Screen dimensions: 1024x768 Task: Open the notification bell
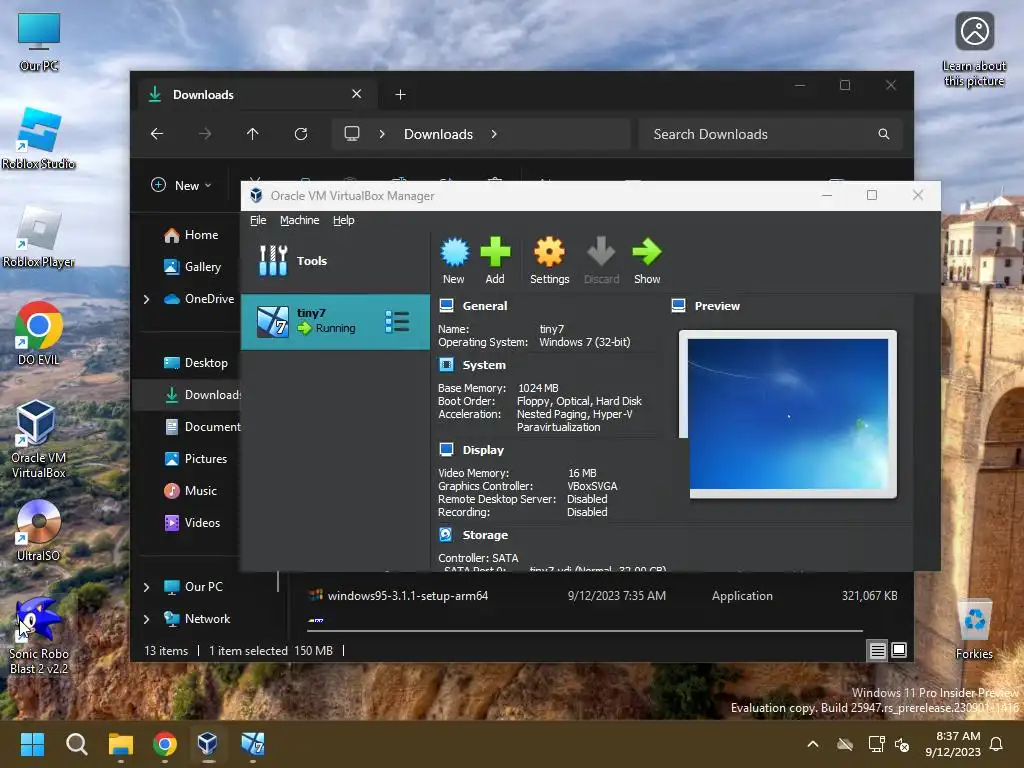[x=997, y=744]
